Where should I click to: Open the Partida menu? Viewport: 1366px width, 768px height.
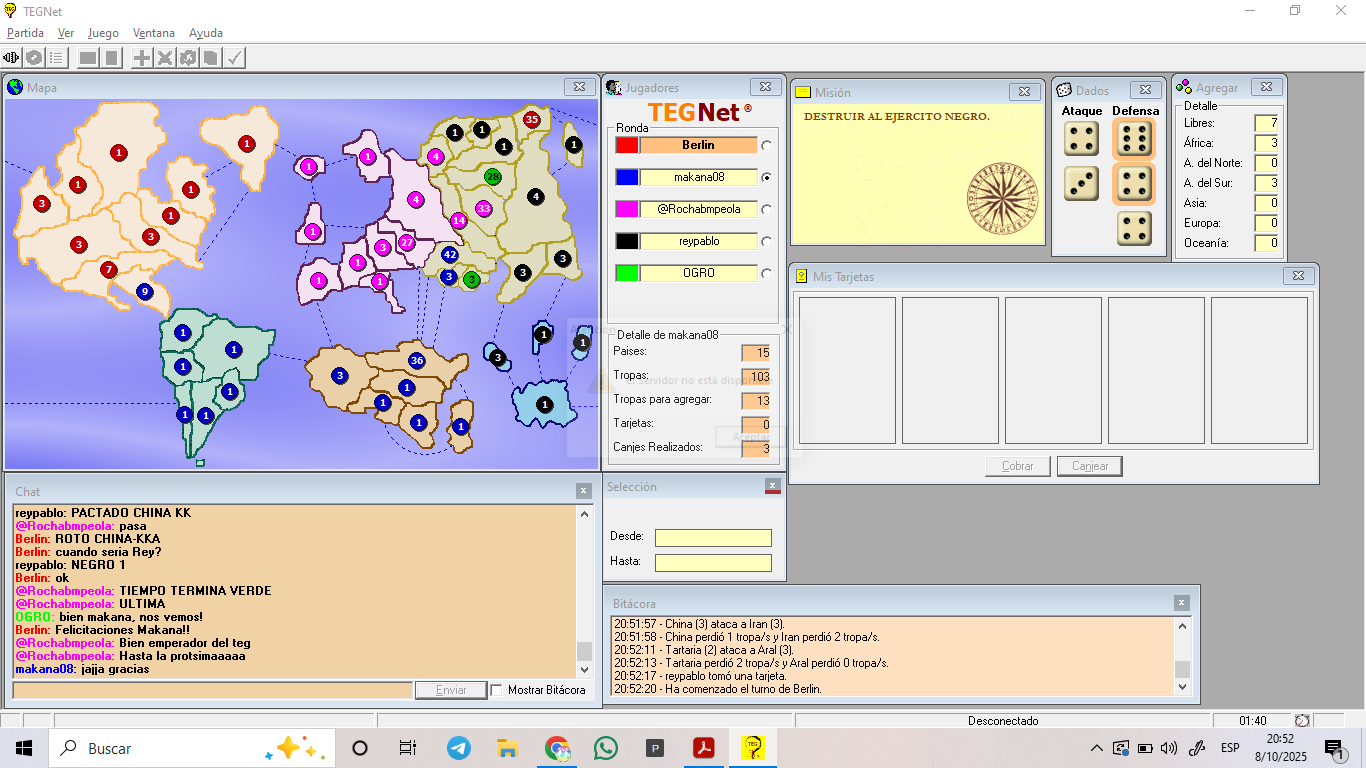pyautogui.click(x=25, y=33)
